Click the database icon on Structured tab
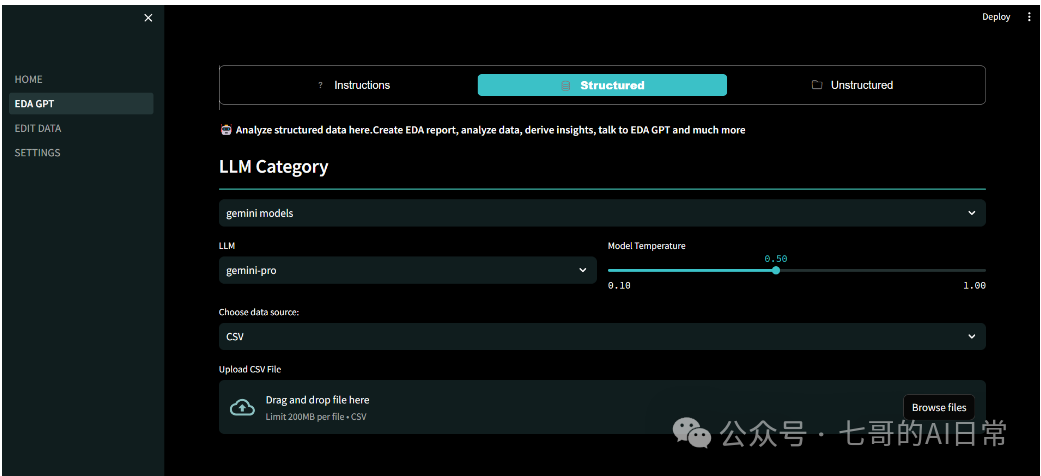 [566, 86]
